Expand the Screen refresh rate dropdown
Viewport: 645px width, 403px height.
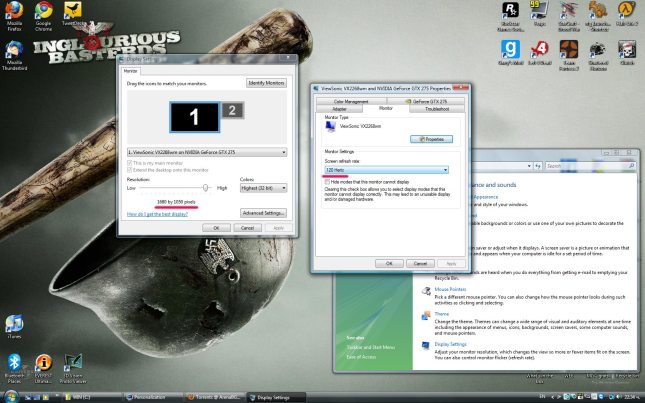[386, 169]
